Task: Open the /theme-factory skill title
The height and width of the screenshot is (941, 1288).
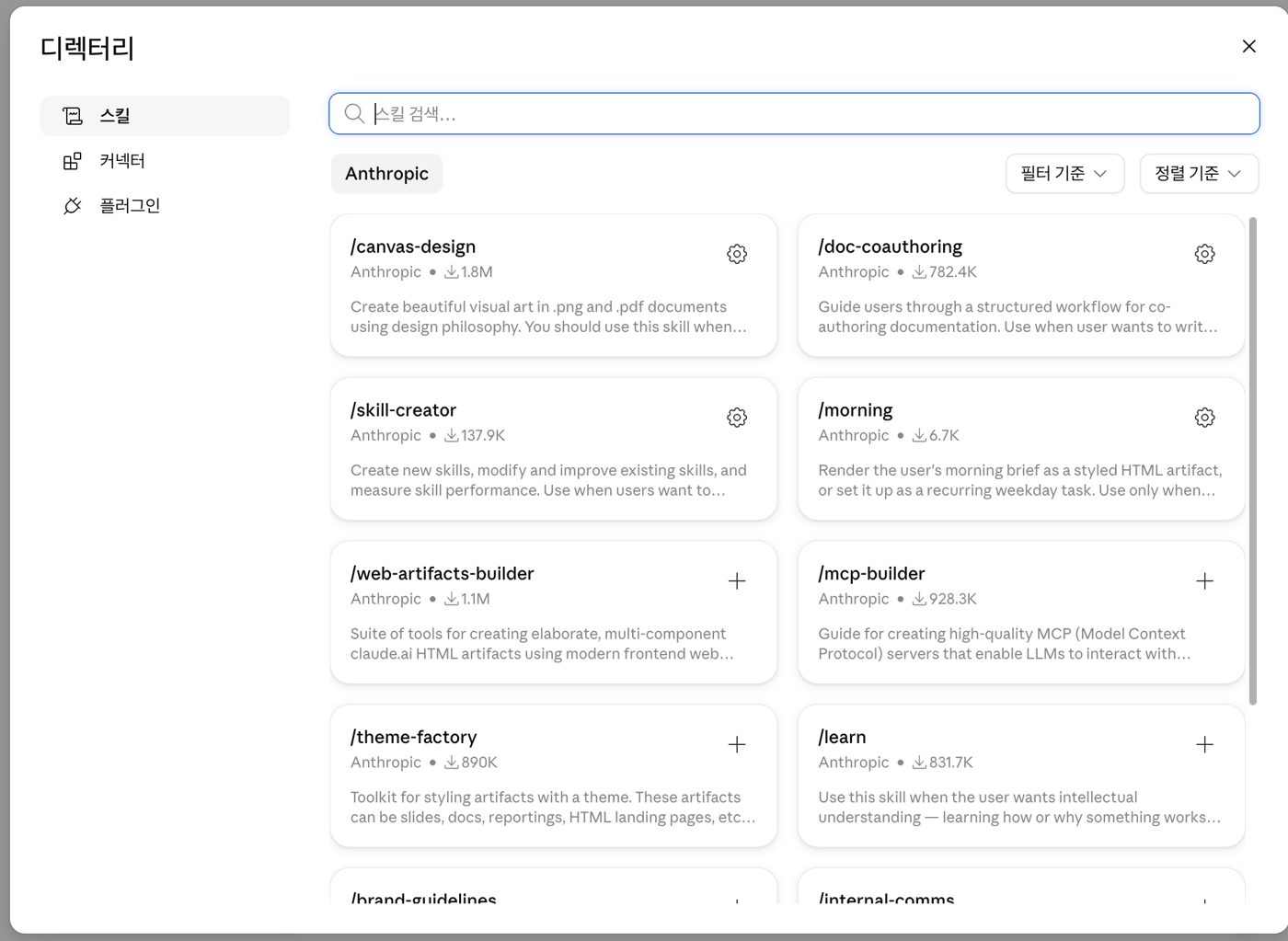Action: tap(413, 738)
